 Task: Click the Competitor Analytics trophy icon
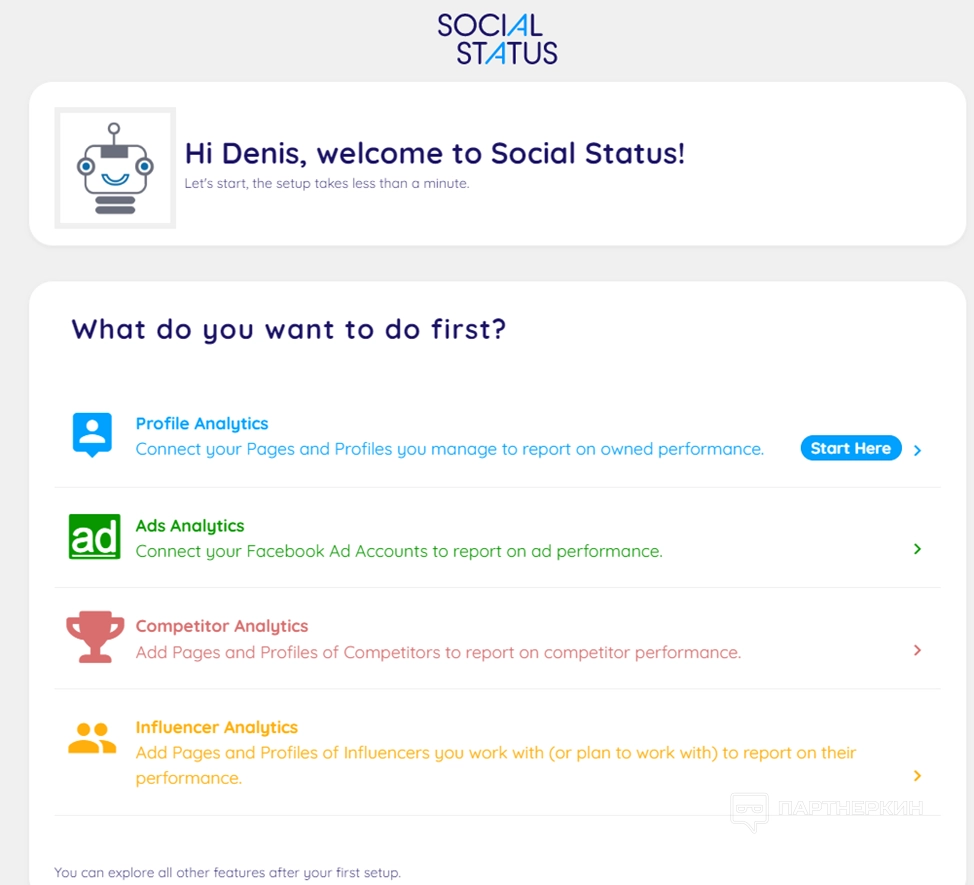[x=95, y=637]
